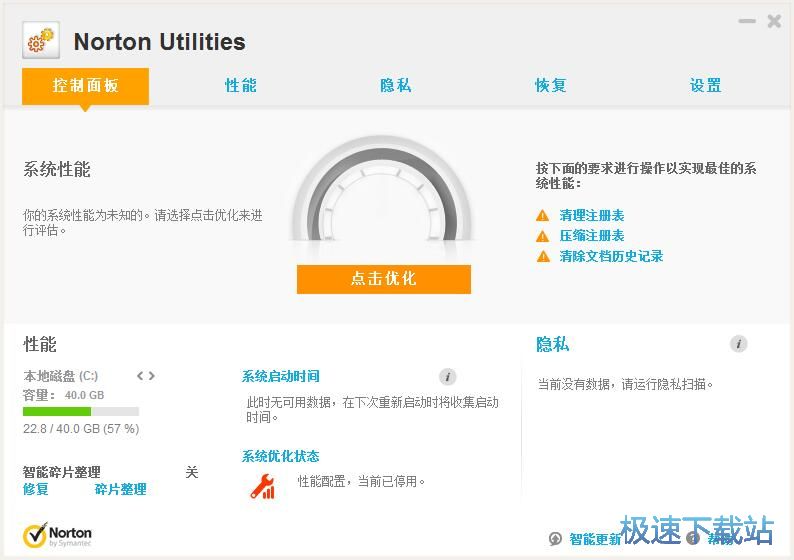The width and height of the screenshot is (794, 560).
Task: Close the Norton Utilities window
Action: tap(774, 21)
